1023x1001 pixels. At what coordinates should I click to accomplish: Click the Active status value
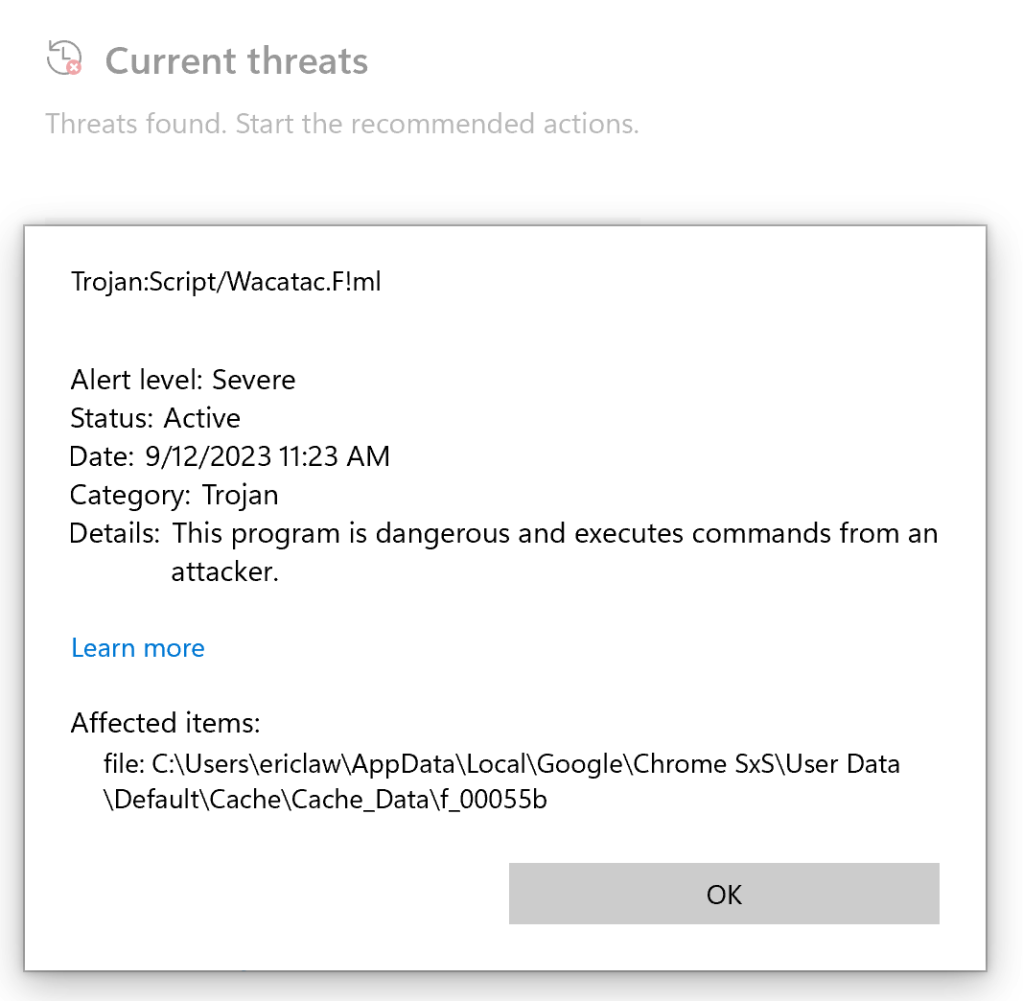202,418
